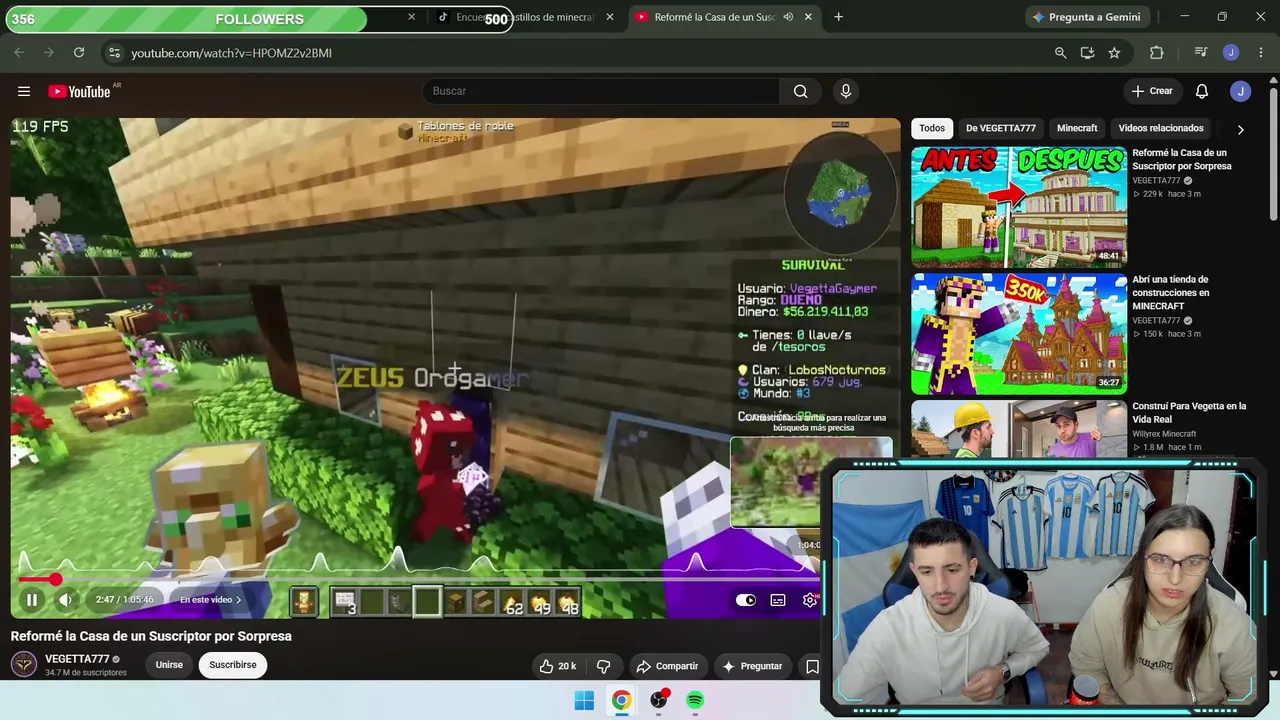Open the 350k tienda de construcciones thumbnail
The image size is (1280, 720).
pos(1019,334)
